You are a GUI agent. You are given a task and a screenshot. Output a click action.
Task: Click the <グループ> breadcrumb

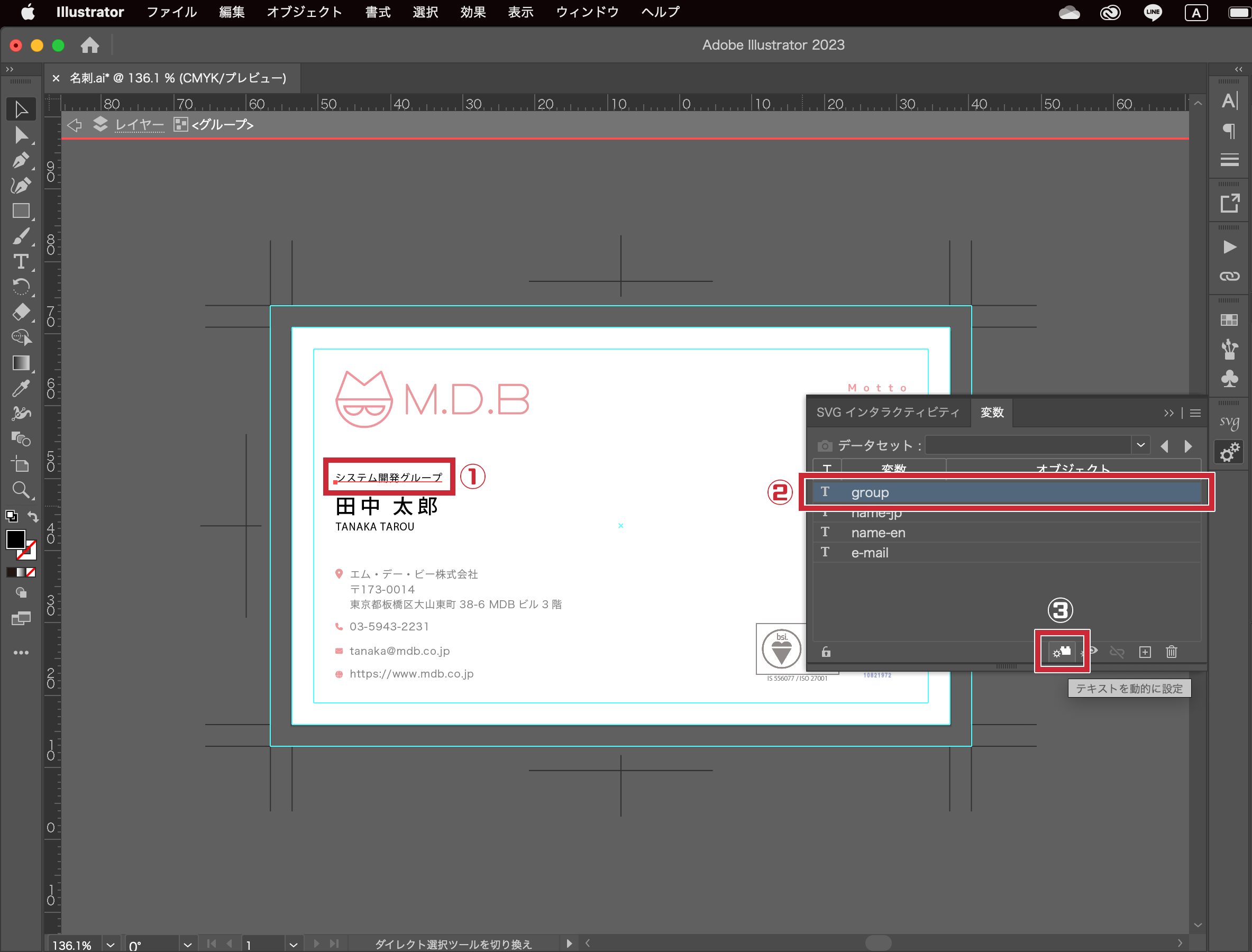pos(222,125)
